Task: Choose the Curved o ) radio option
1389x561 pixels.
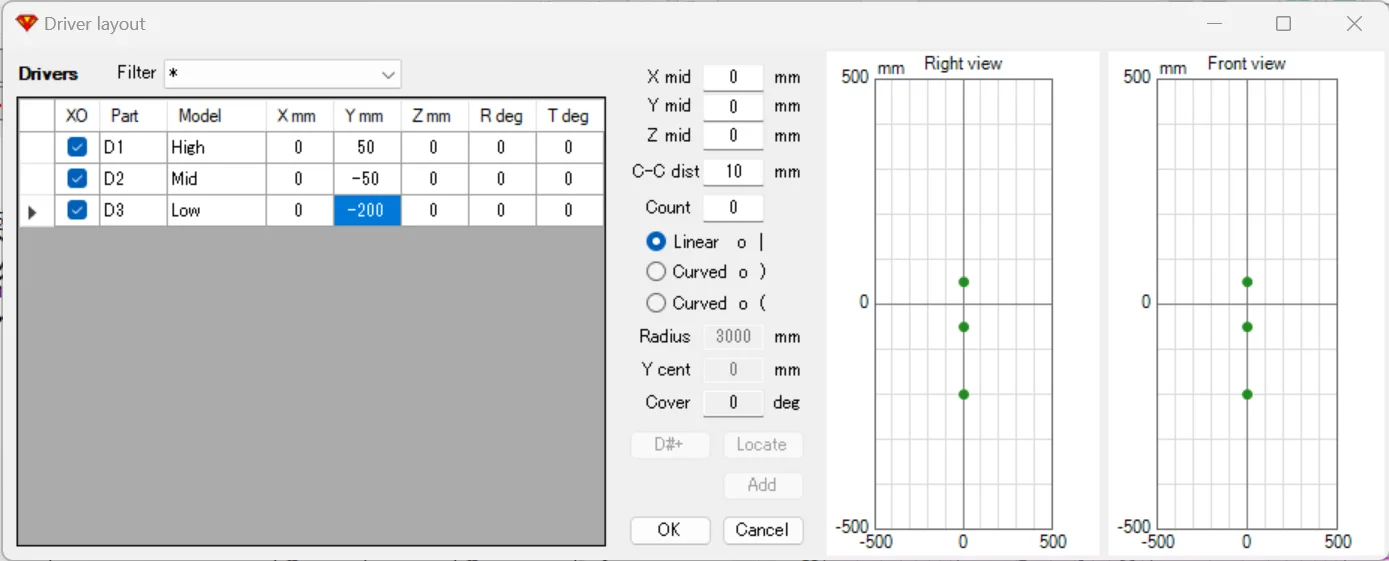Action: [657, 272]
